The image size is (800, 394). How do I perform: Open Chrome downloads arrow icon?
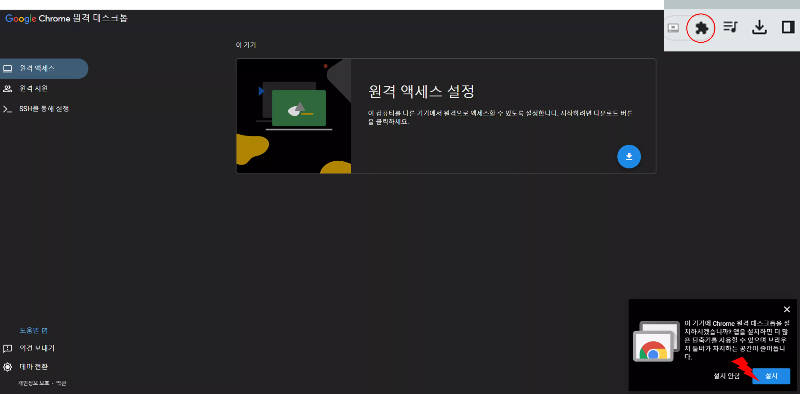coord(760,27)
